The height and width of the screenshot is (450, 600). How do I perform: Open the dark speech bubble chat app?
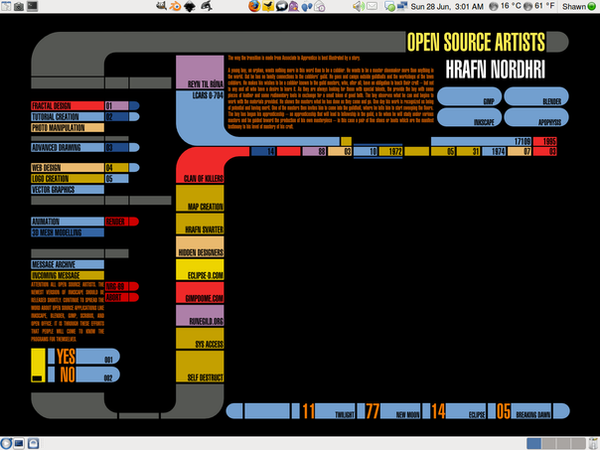tap(281, 6)
